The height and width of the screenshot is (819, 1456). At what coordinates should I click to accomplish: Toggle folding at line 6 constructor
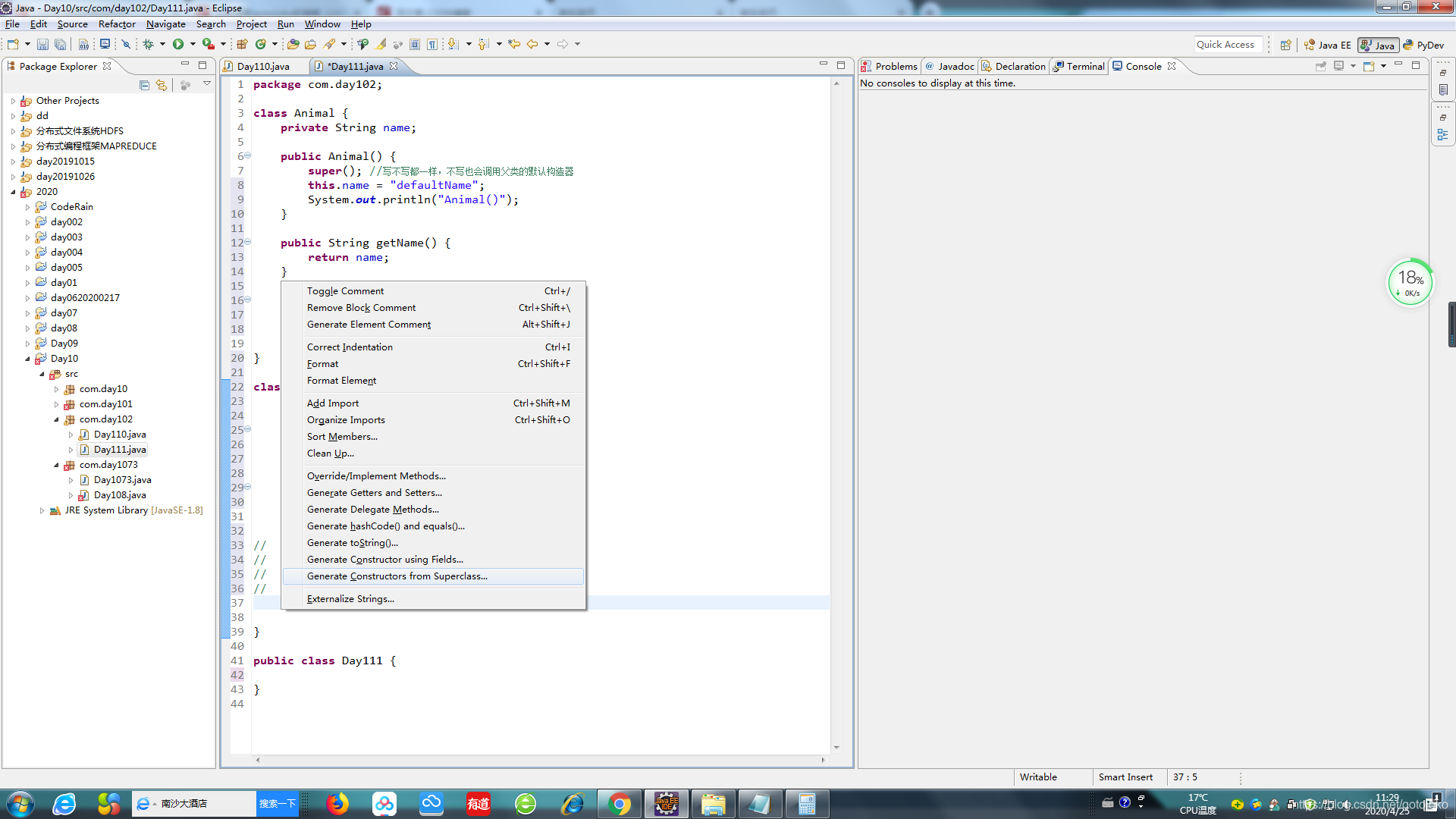[x=248, y=156]
